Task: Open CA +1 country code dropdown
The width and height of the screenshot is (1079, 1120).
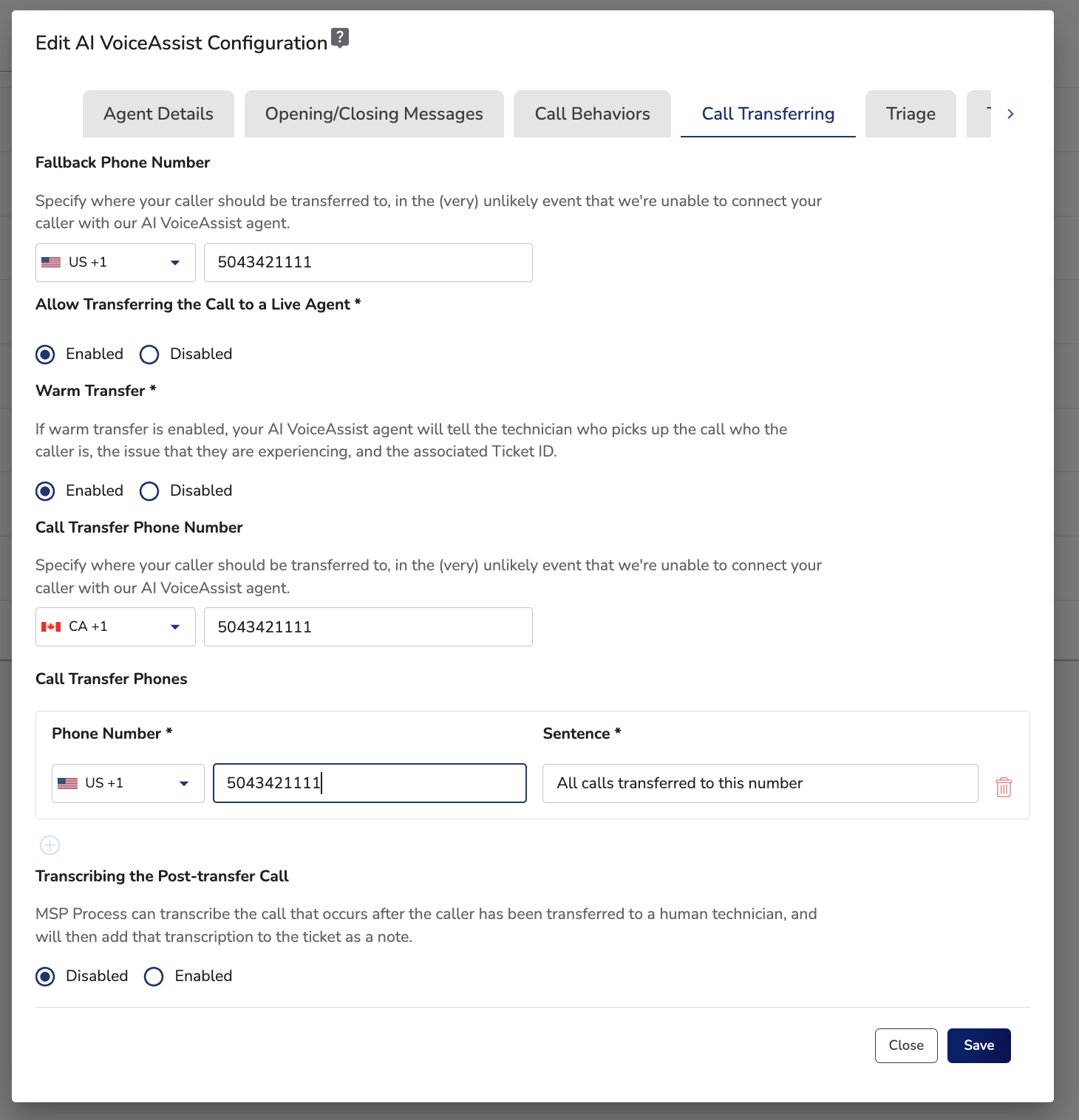Action: [x=115, y=626]
